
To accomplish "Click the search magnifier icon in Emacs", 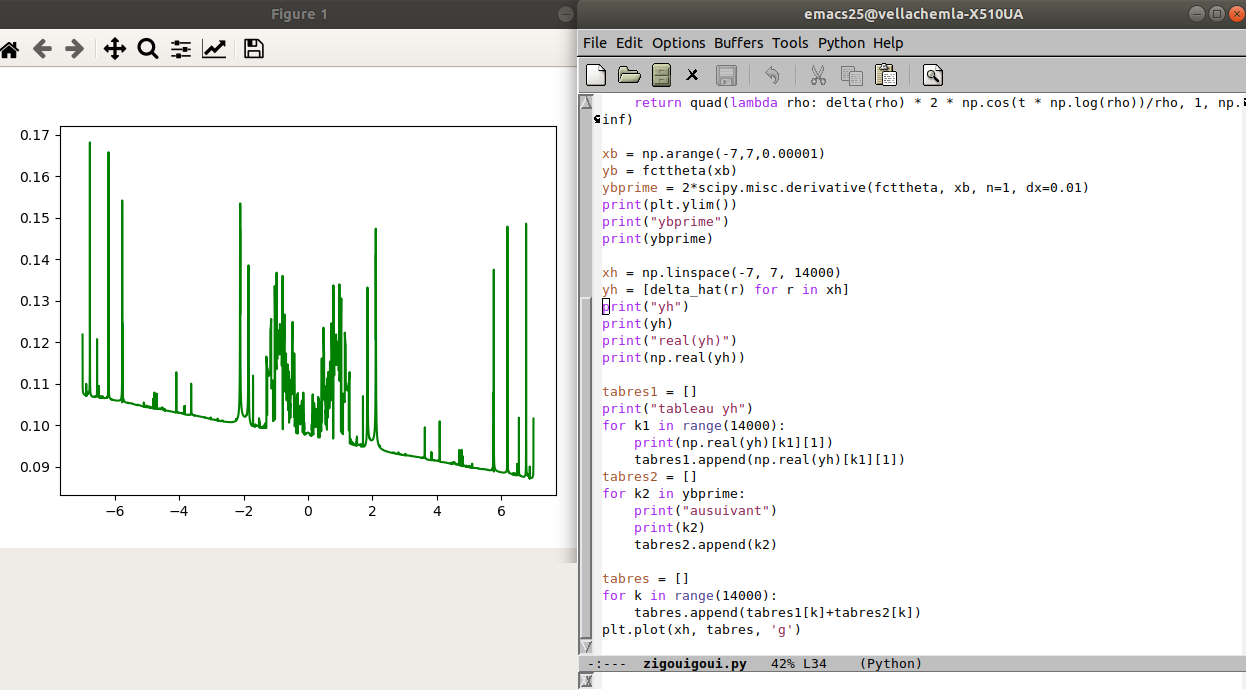I will pos(932,75).
